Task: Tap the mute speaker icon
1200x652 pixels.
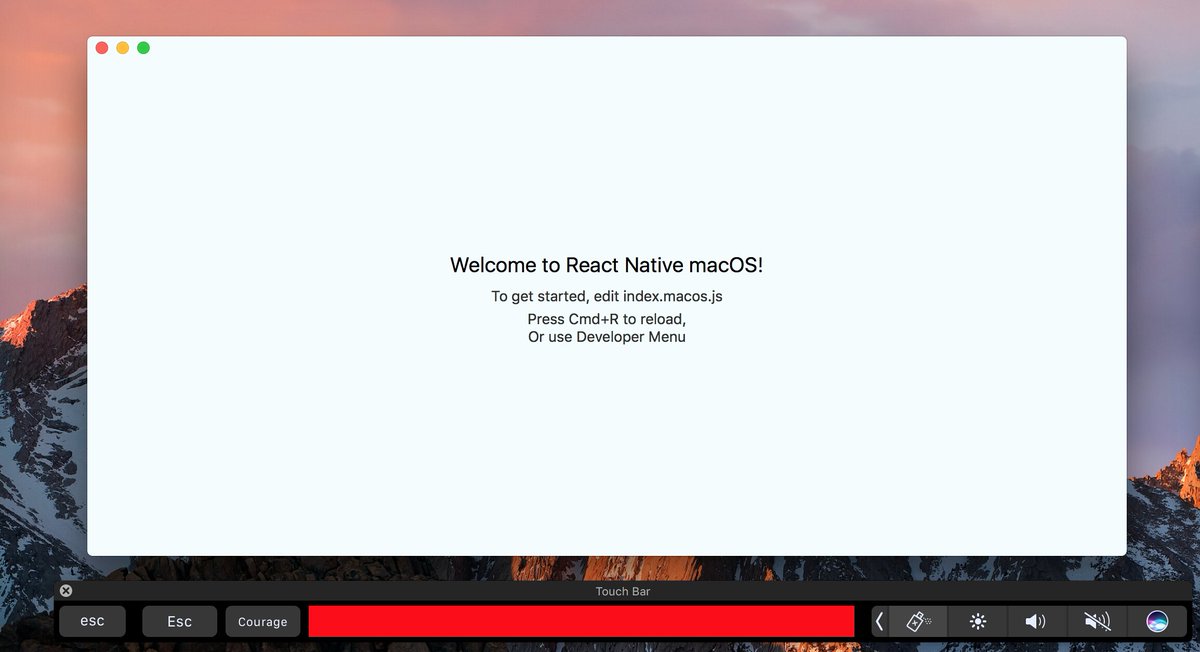Action: (1097, 621)
